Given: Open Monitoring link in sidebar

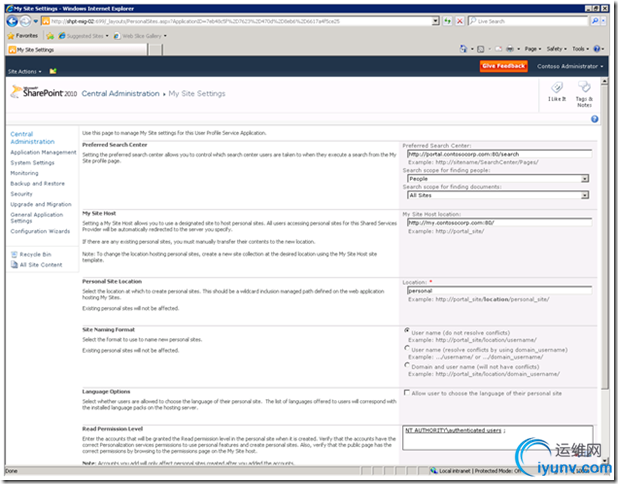Looking at the screenshot, I should pyautogui.click(x=24, y=173).
